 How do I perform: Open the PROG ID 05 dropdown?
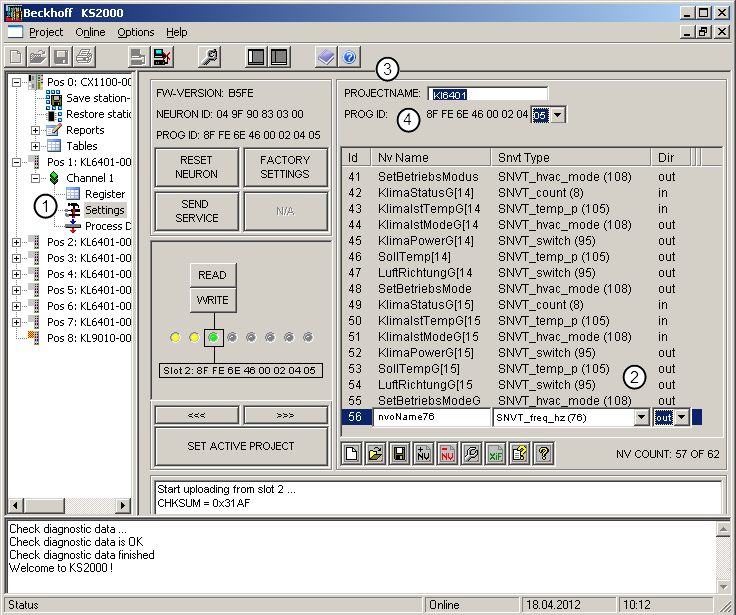click(557, 115)
